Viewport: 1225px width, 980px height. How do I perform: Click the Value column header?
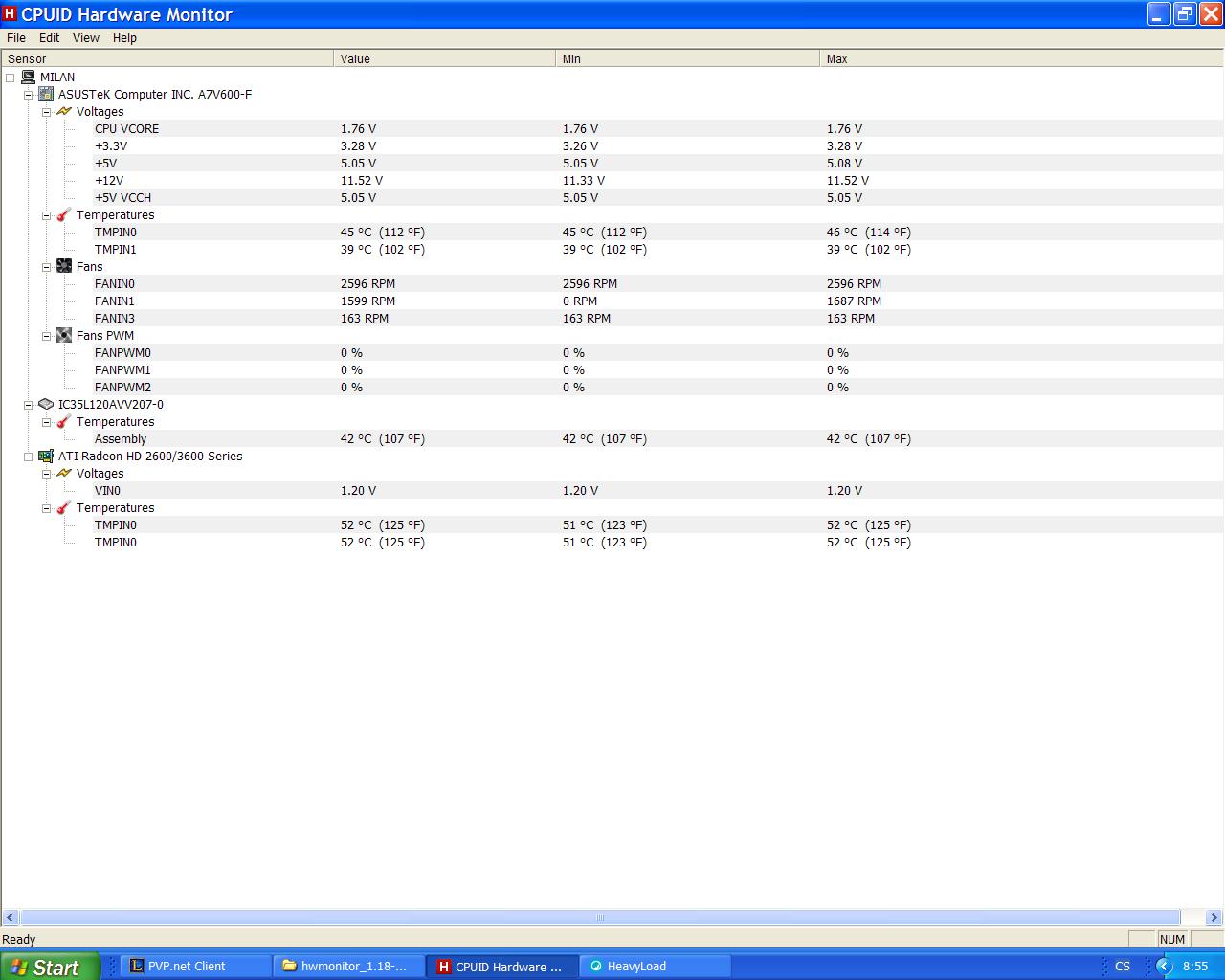(x=444, y=58)
